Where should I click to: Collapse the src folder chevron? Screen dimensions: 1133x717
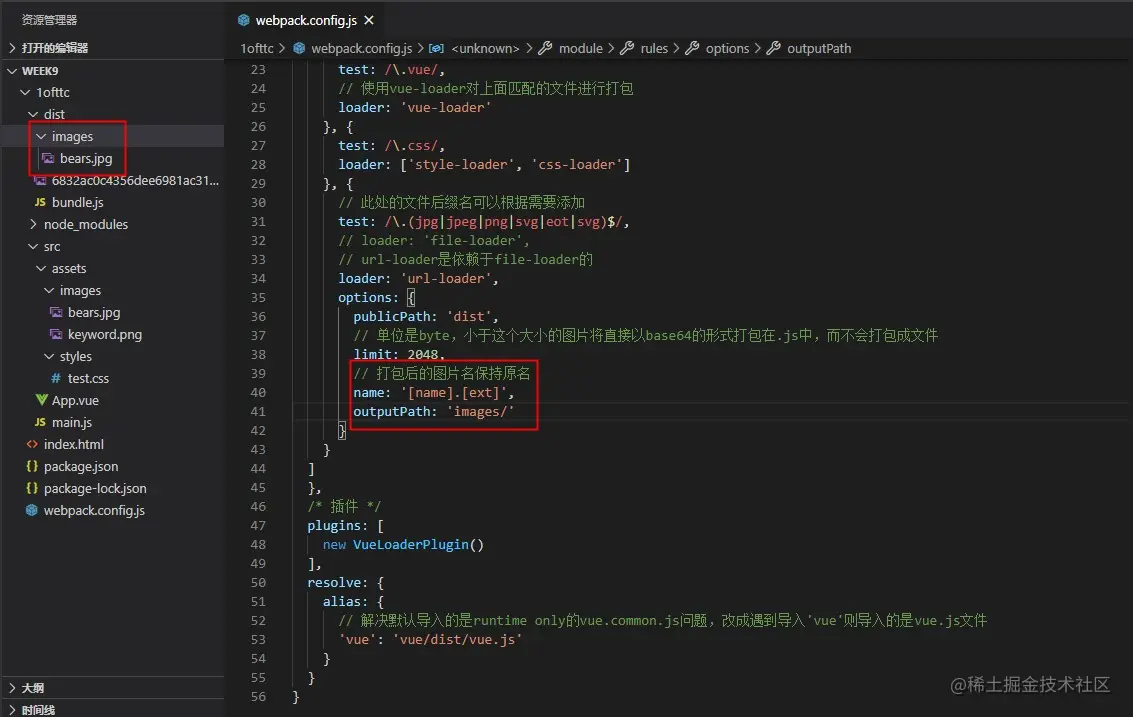coord(33,246)
